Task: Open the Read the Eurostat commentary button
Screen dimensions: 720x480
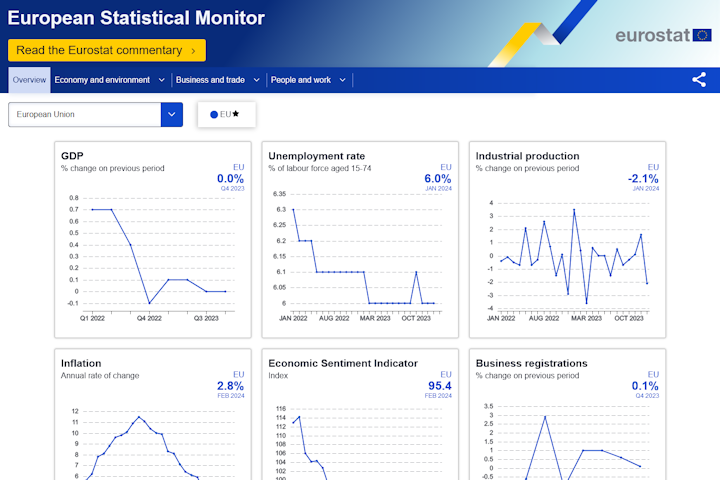Action: coord(106,50)
